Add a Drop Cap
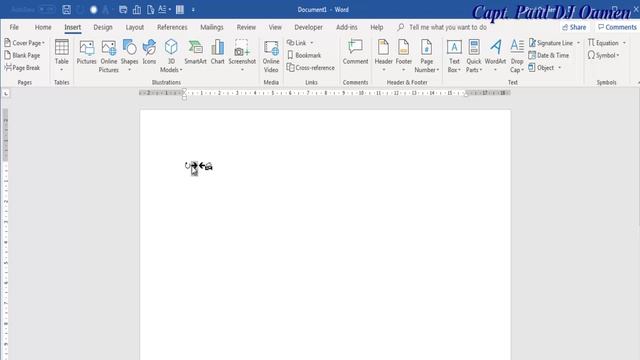 517,56
